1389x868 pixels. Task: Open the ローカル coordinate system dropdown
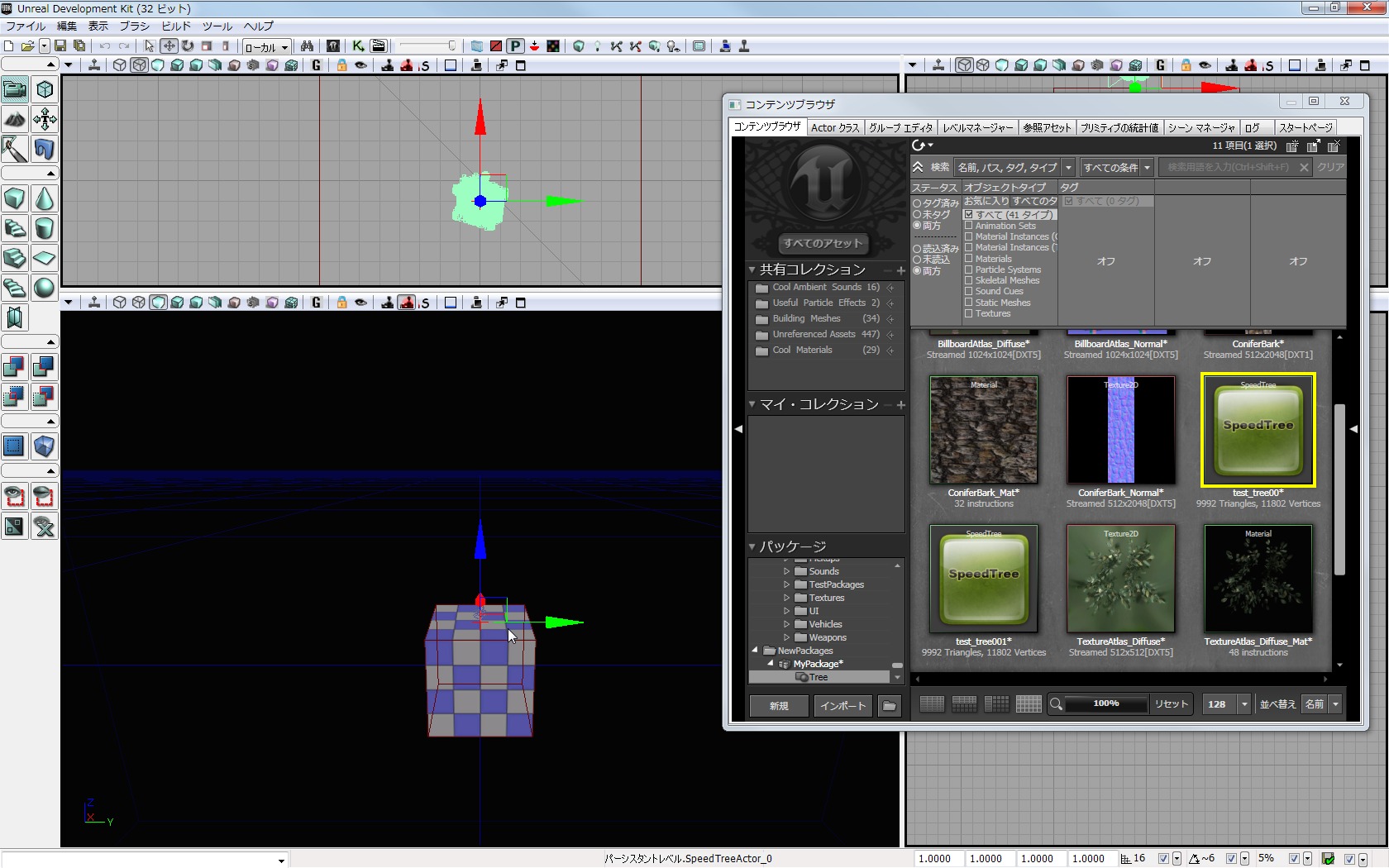(x=266, y=47)
